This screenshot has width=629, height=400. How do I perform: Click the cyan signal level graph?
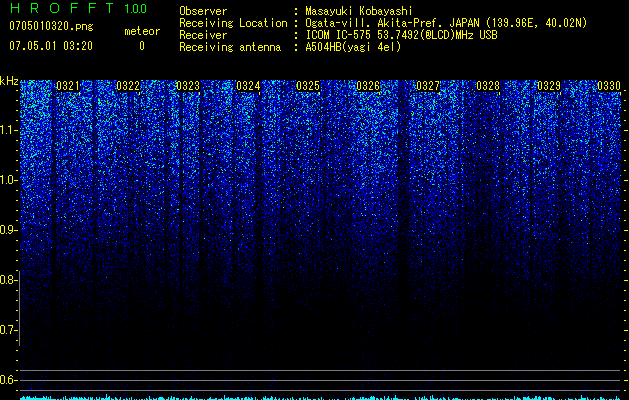tap(321, 397)
